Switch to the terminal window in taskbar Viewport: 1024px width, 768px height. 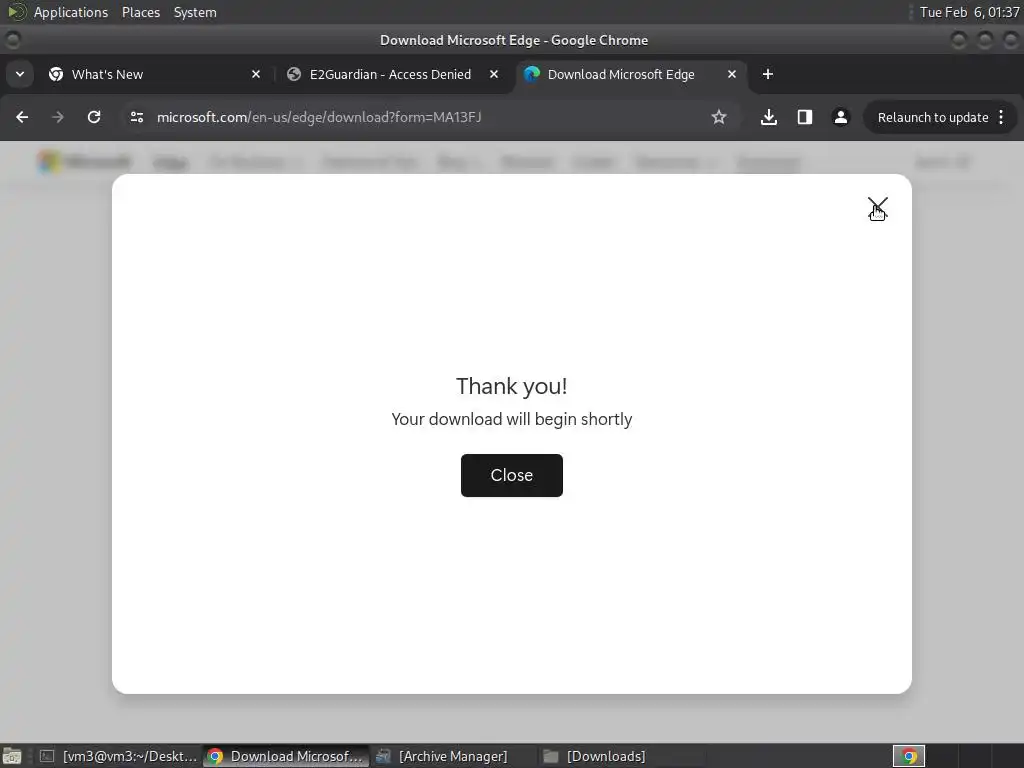(x=118, y=756)
